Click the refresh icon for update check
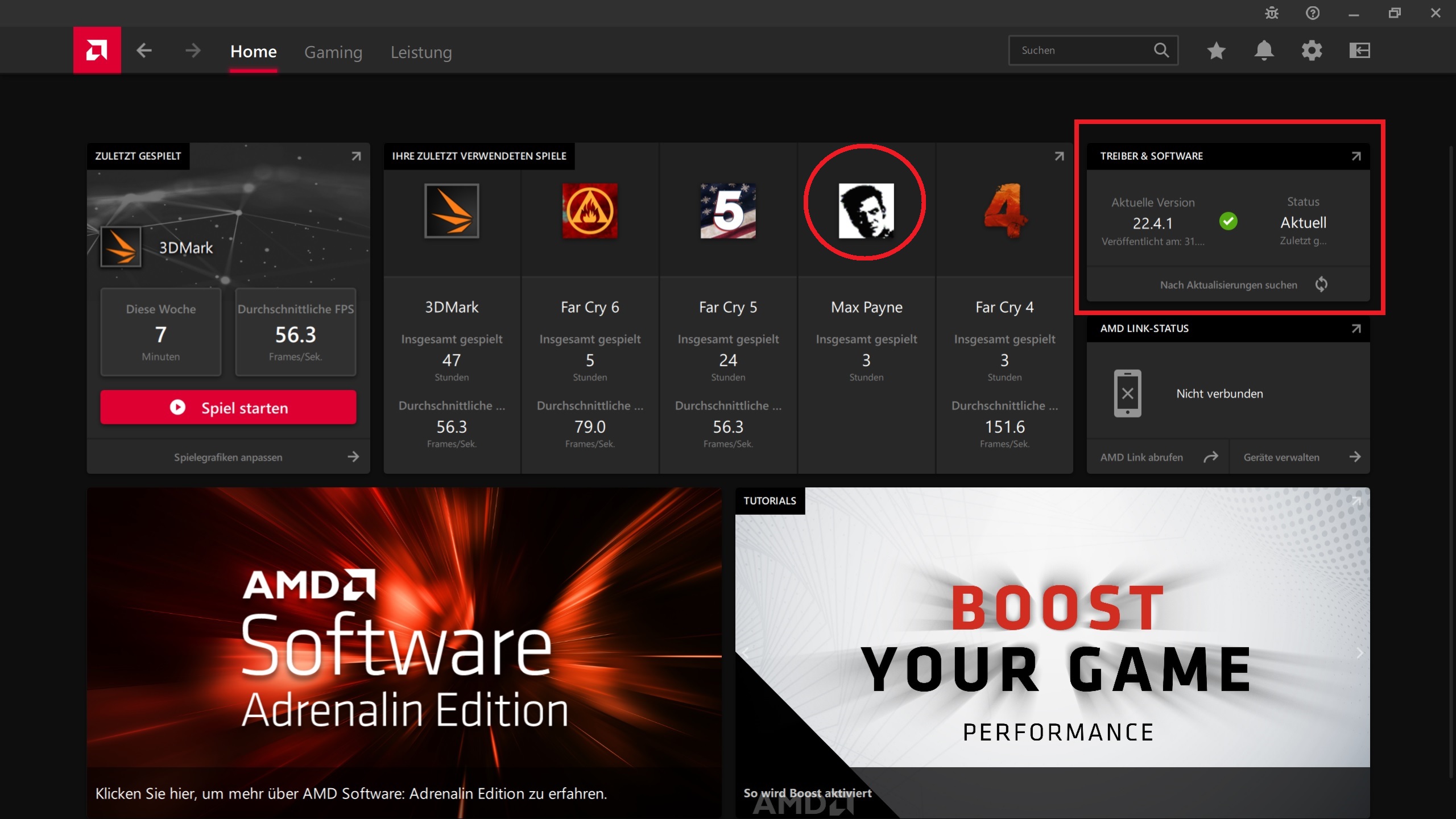Screen dimensions: 1456x819 point(1321,284)
